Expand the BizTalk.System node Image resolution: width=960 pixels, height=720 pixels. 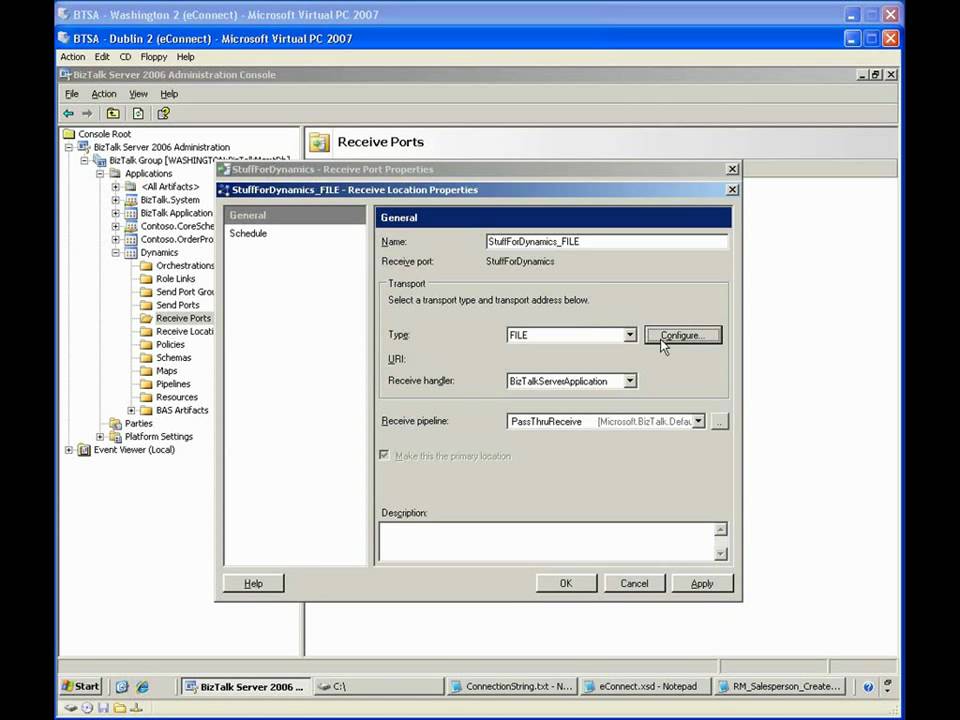(116, 200)
